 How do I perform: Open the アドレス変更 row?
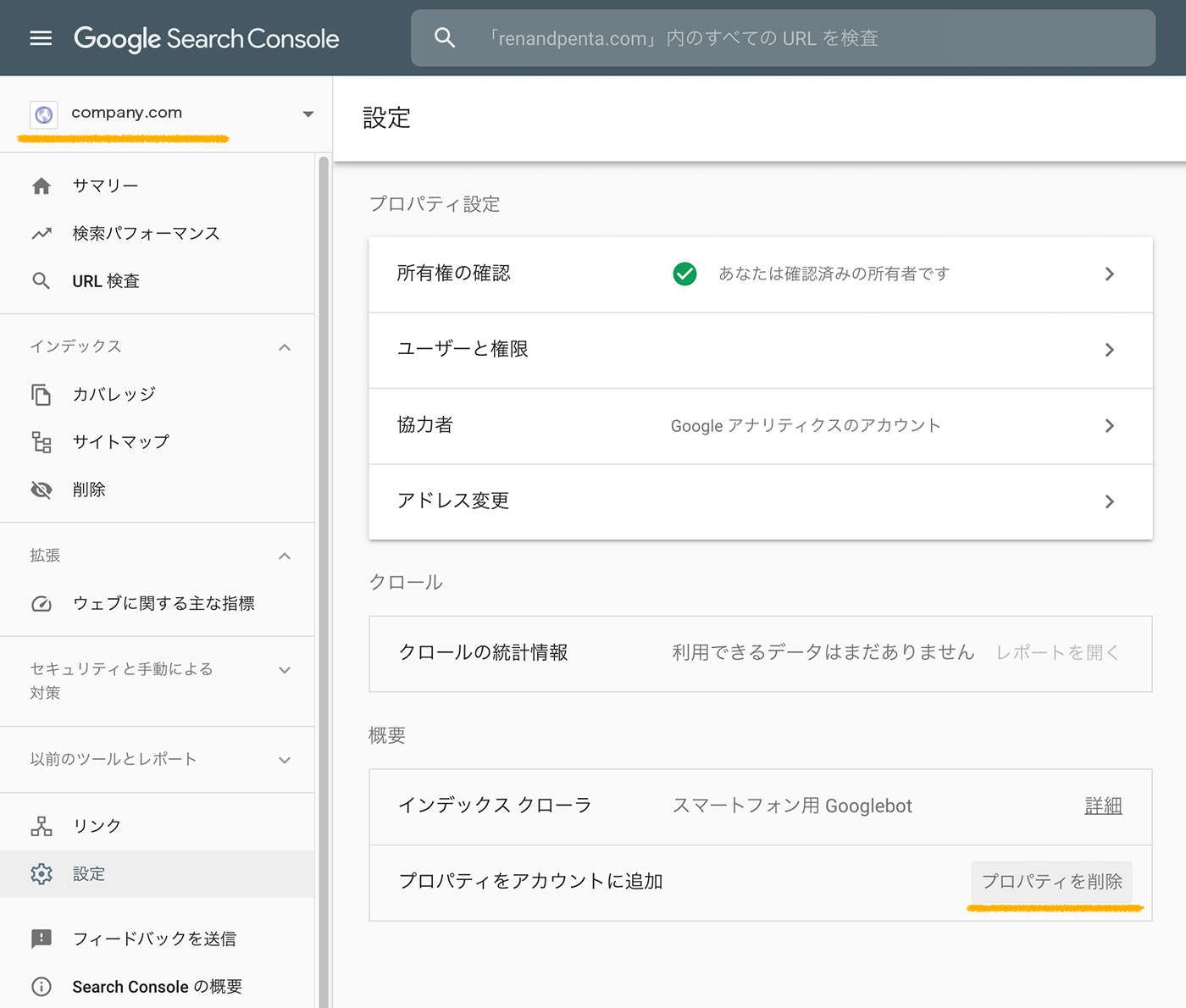[x=761, y=502]
